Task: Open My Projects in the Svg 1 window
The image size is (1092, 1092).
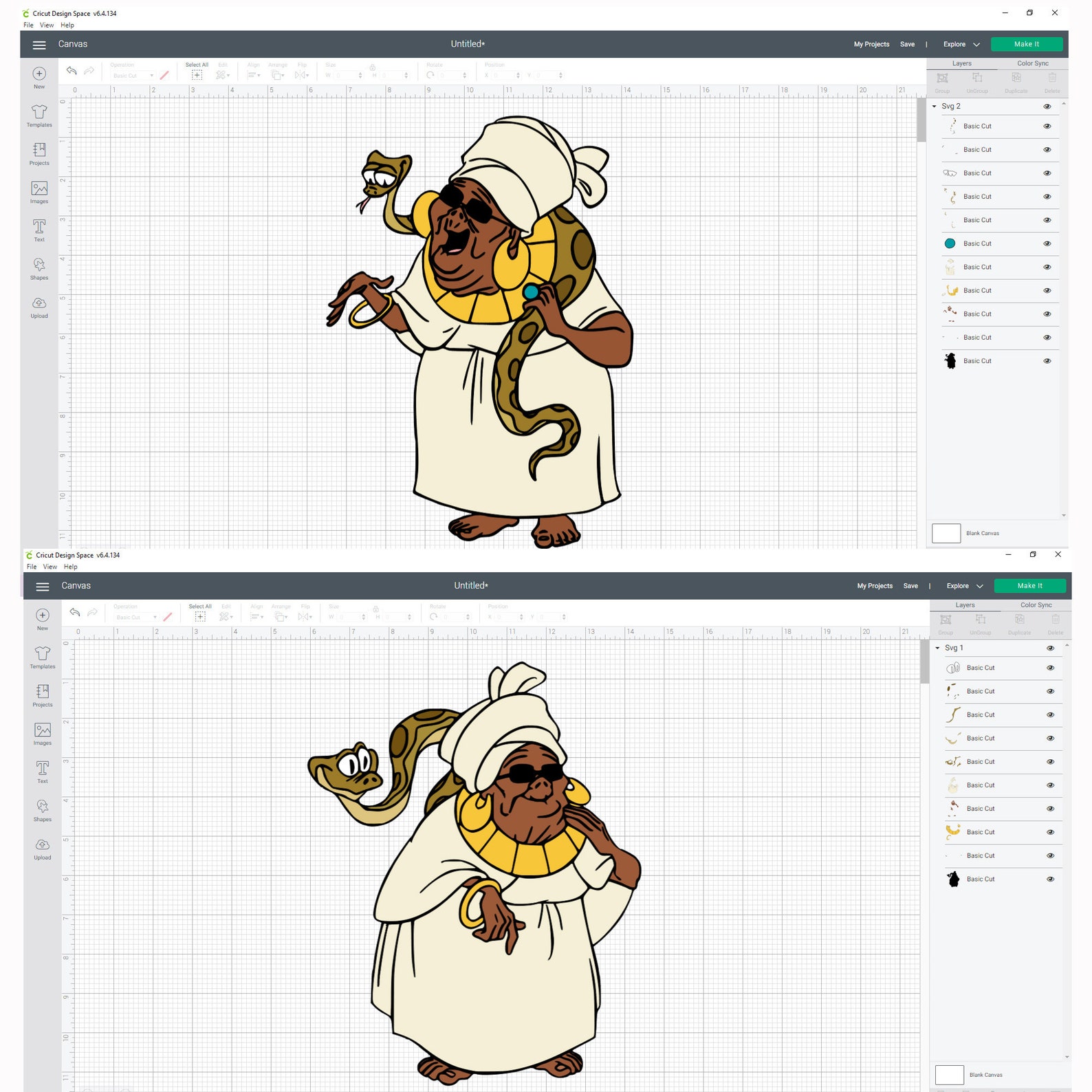Action: click(875, 587)
